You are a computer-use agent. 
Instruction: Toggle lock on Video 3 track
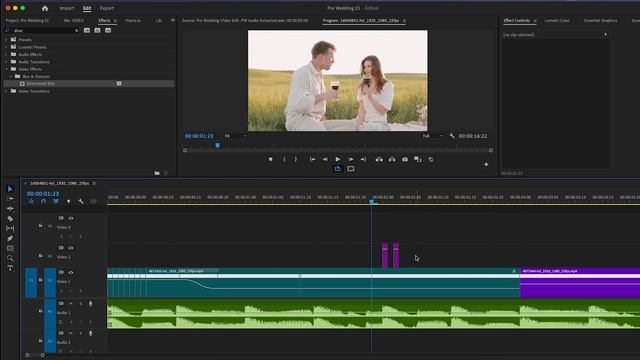tap(40, 226)
